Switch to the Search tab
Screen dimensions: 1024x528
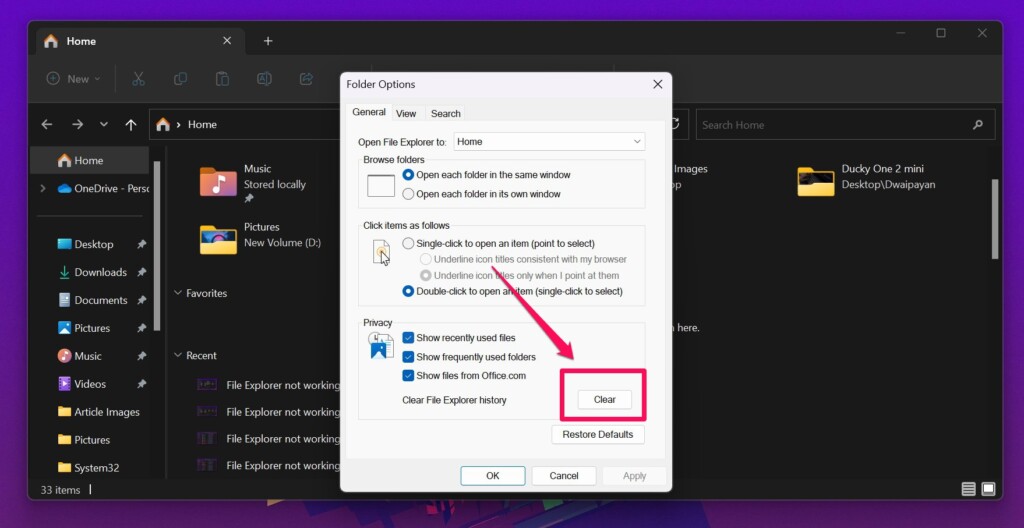point(445,114)
